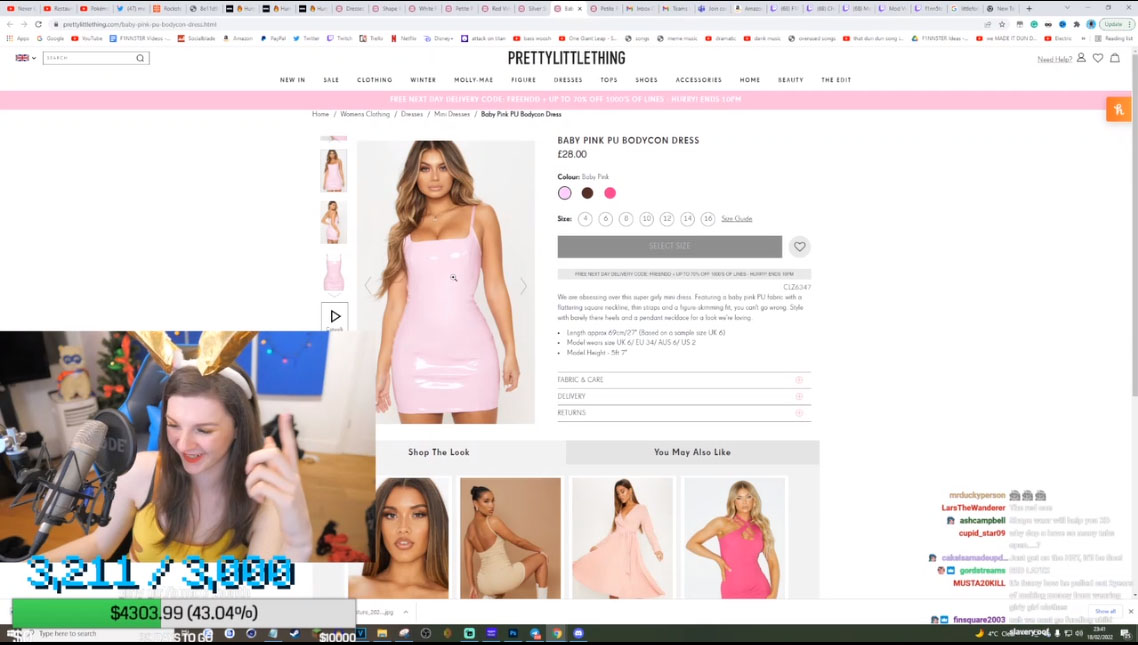Click Show all in the downloads bar

(1105, 612)
